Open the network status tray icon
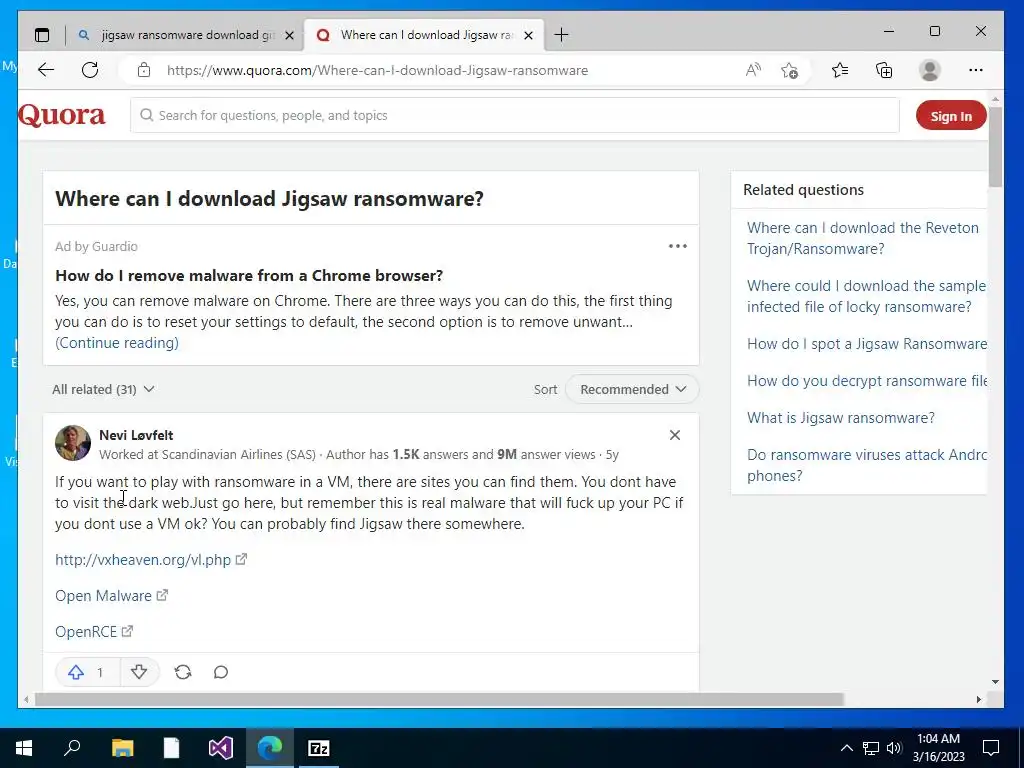Screen dimensions: 1024x768 [x=871, y=748]
